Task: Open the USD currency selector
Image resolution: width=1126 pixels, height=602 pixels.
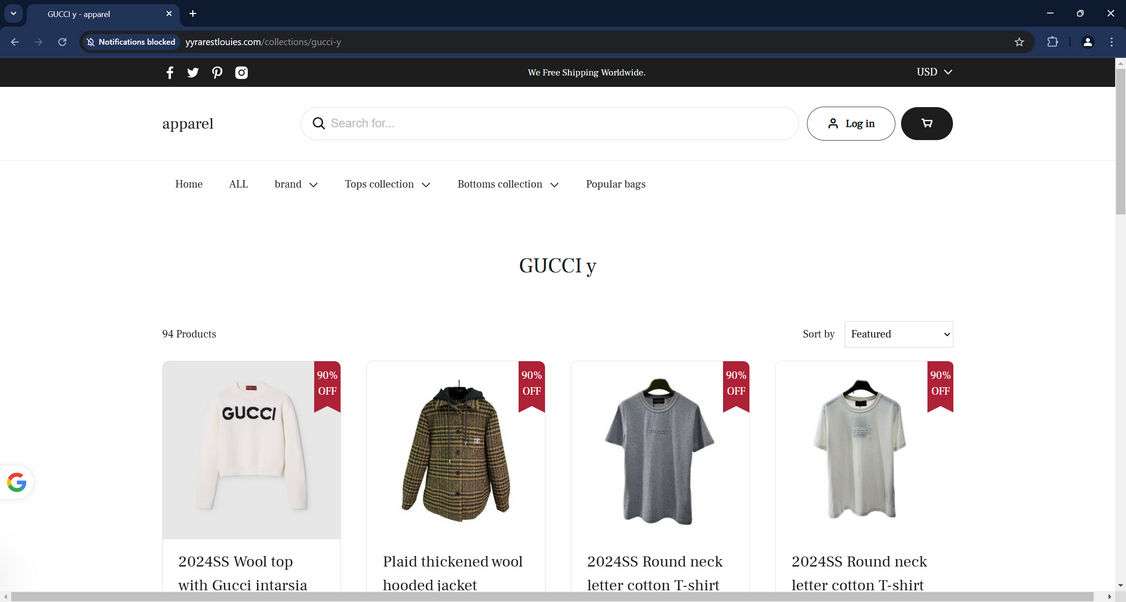Action: 934,72
